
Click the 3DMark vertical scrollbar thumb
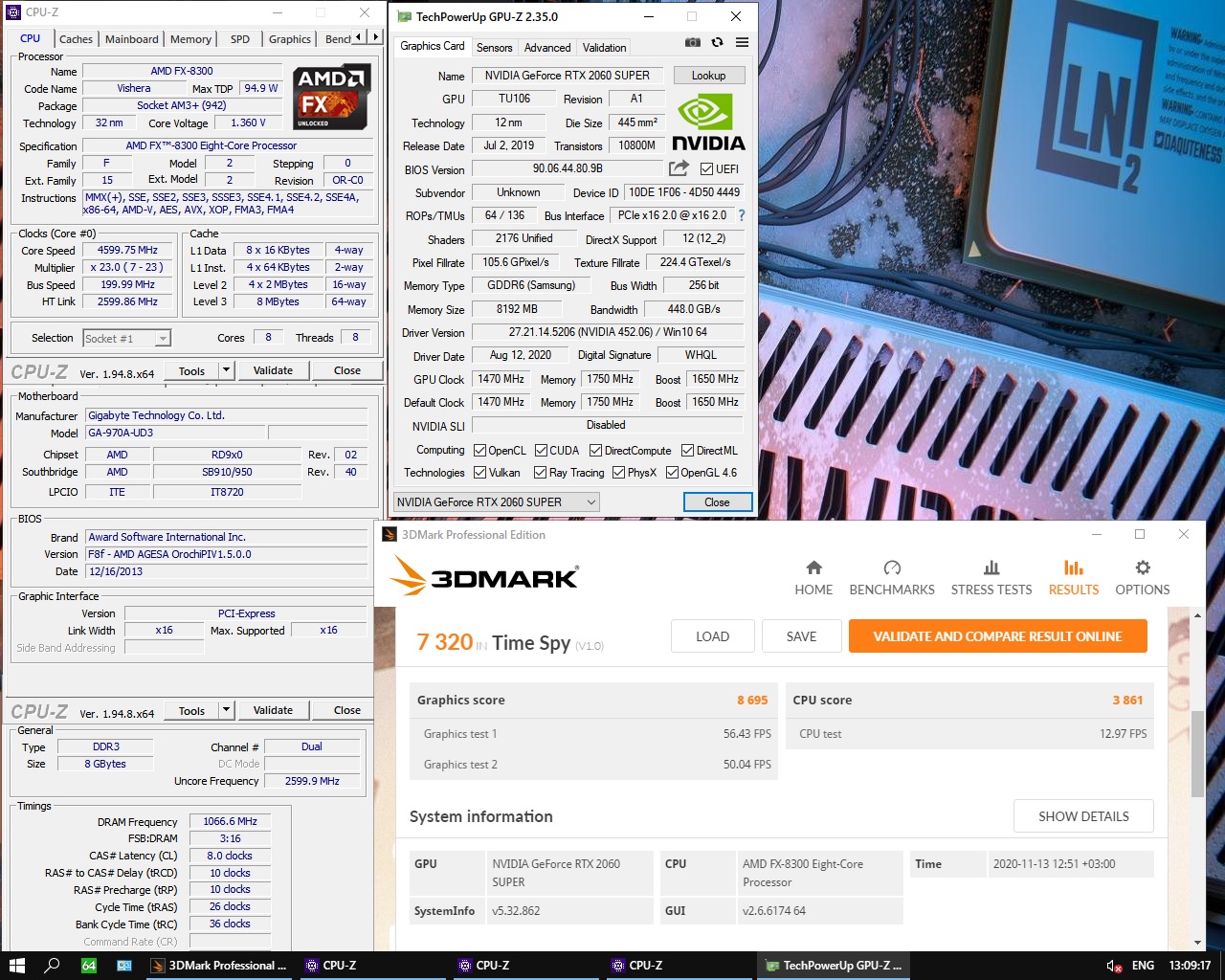click(1197, 754)
